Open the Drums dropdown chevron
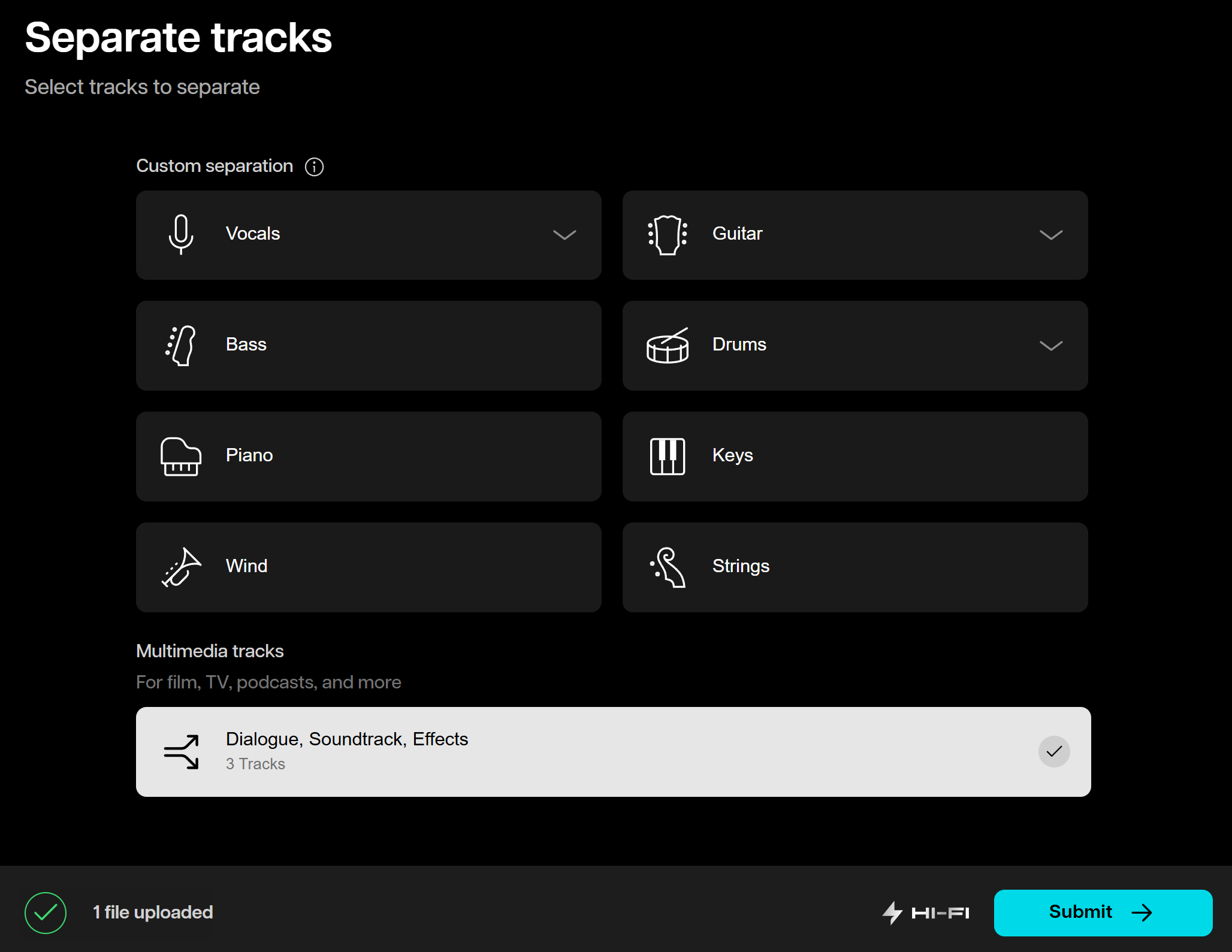This screenshot has width=1232, height=952. pyautogui.click(x=1051, y=346)
